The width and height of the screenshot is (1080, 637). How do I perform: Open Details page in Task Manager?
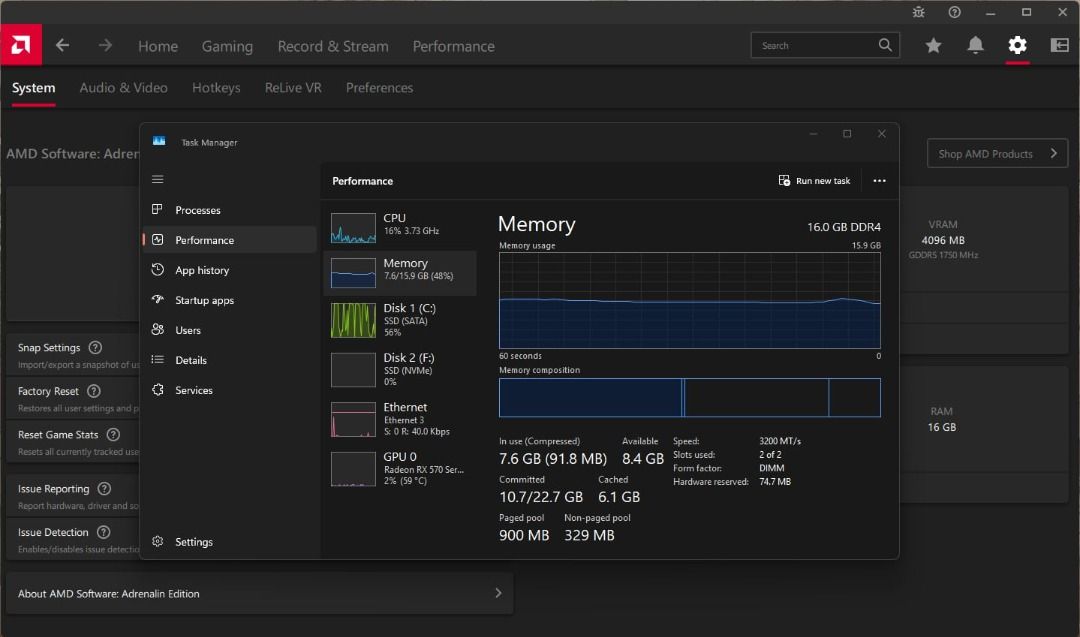pos(230,360)
